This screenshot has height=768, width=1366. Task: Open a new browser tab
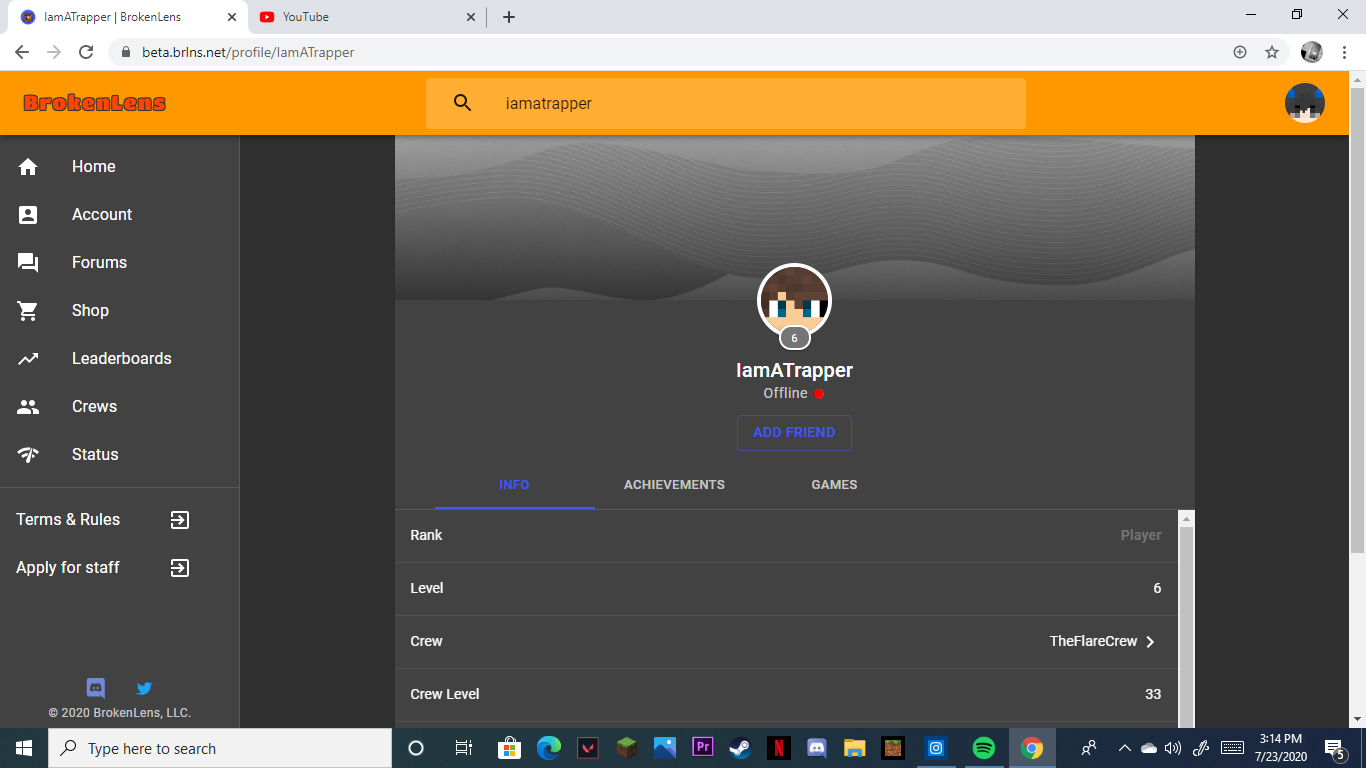509,17
